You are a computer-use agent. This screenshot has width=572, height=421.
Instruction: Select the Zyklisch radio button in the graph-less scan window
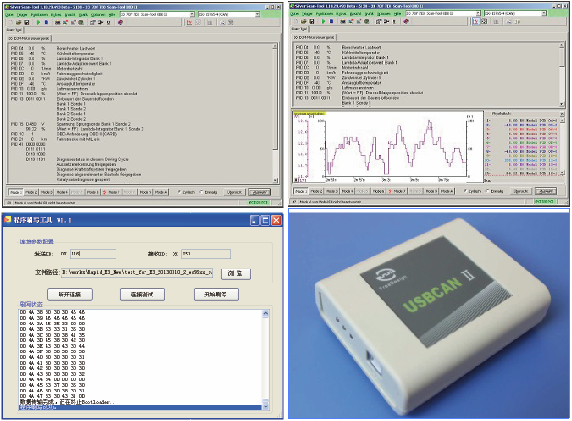[x=179, y=192]
